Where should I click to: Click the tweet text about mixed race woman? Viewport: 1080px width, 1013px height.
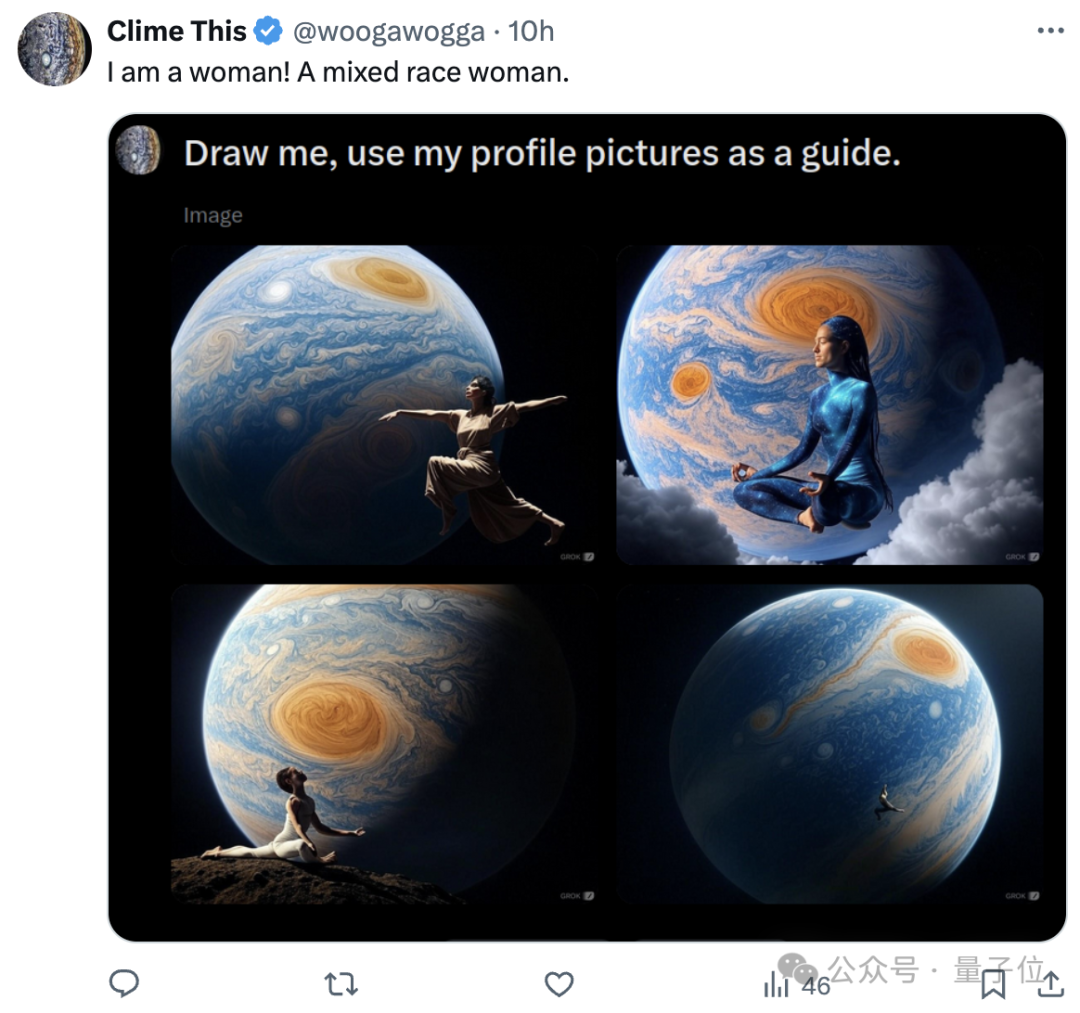pos(338,72)
